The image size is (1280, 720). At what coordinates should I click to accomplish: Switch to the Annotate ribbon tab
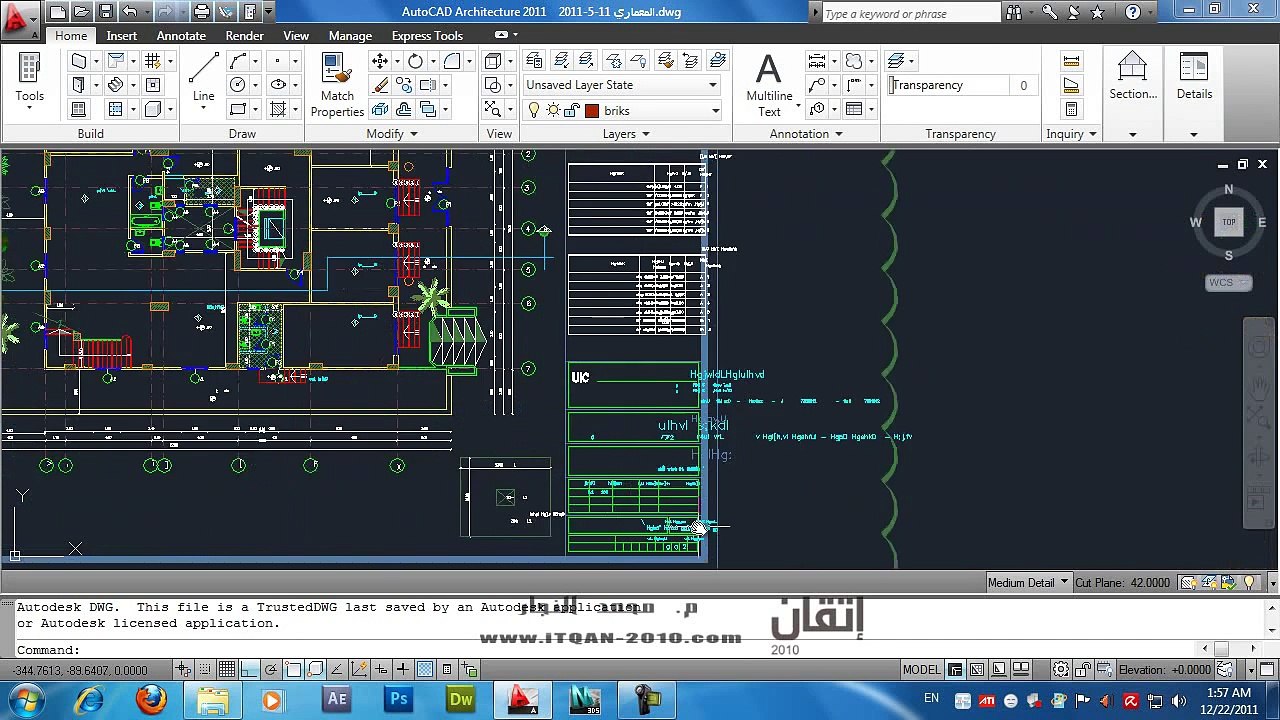coord(181,35)
